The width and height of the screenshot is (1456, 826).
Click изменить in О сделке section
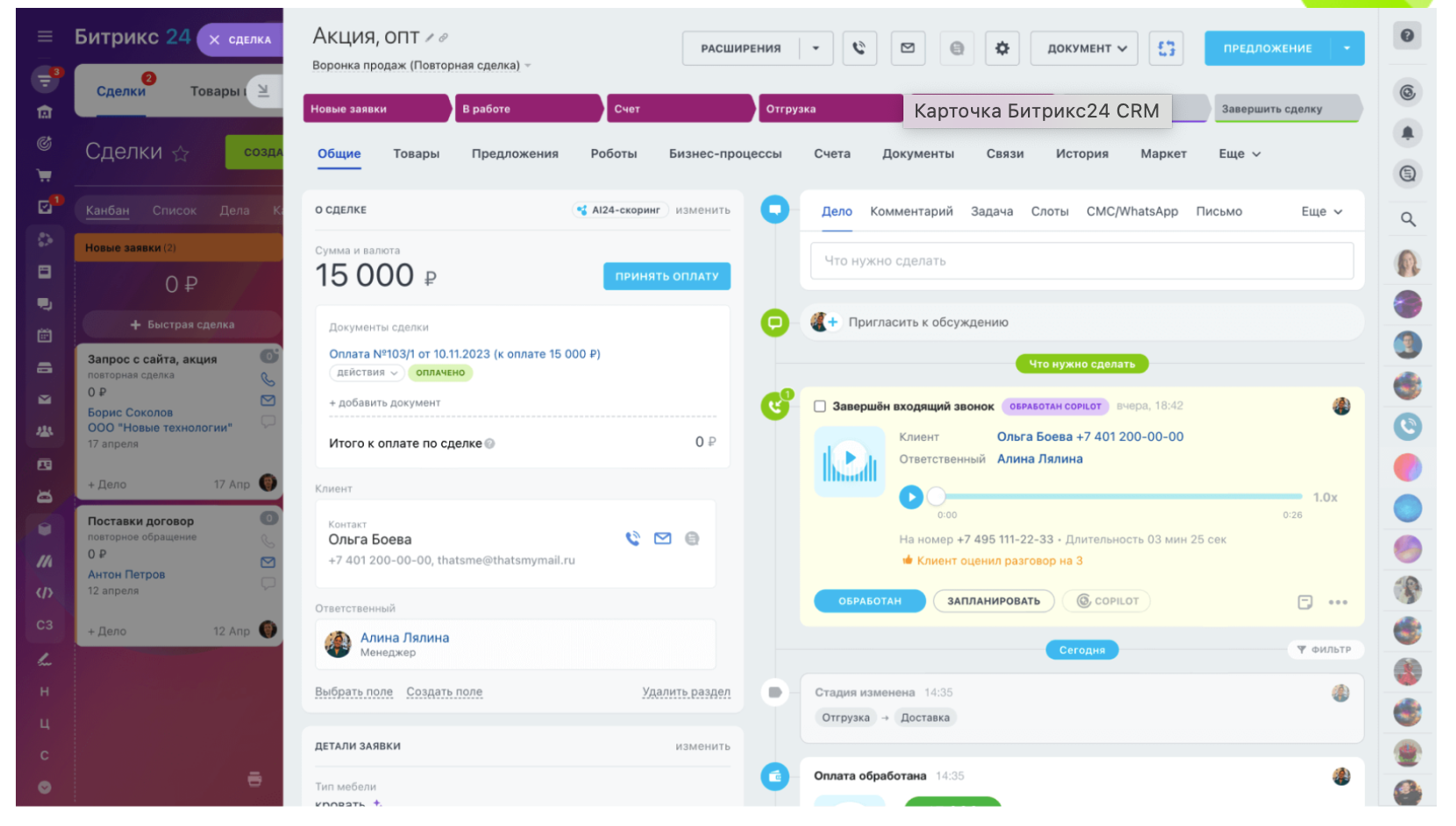[703, 210]
